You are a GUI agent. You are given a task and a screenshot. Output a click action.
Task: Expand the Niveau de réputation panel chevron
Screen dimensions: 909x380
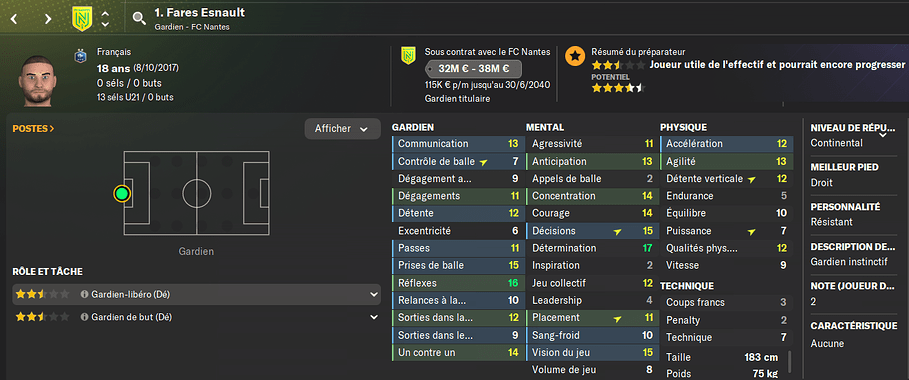884,135
